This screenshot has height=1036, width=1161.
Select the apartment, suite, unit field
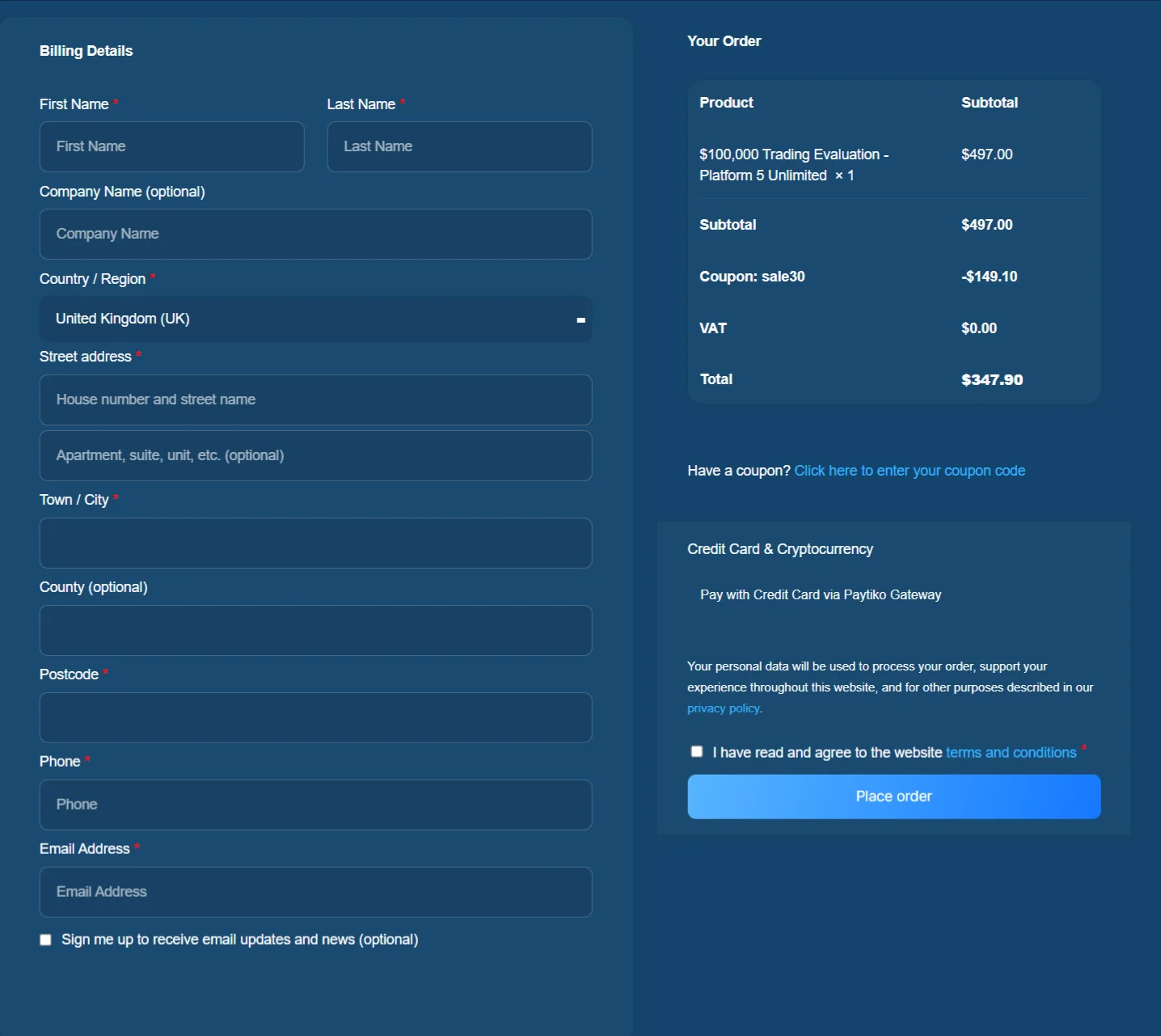315,455
